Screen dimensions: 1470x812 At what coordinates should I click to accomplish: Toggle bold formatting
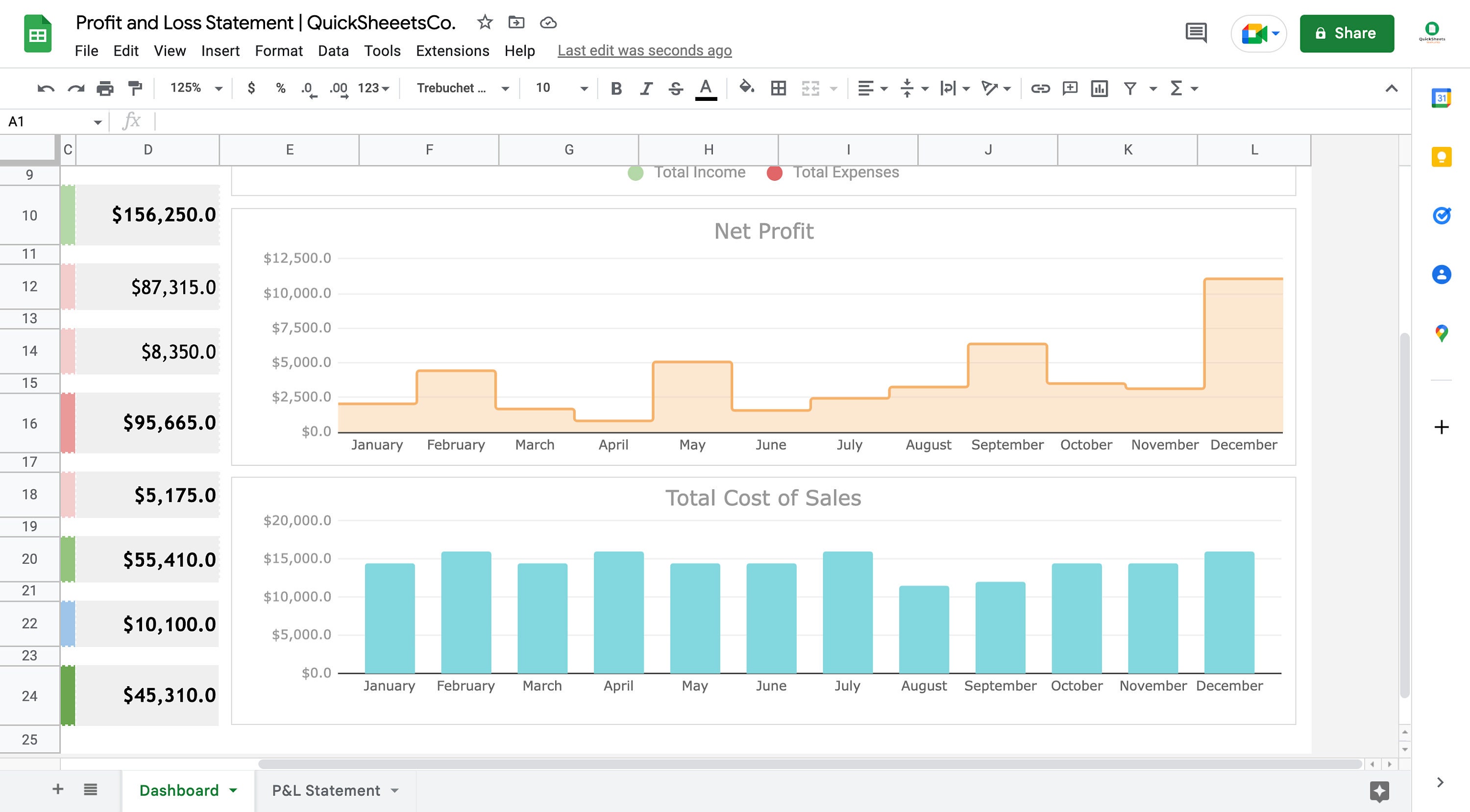(x=616, y=88)
